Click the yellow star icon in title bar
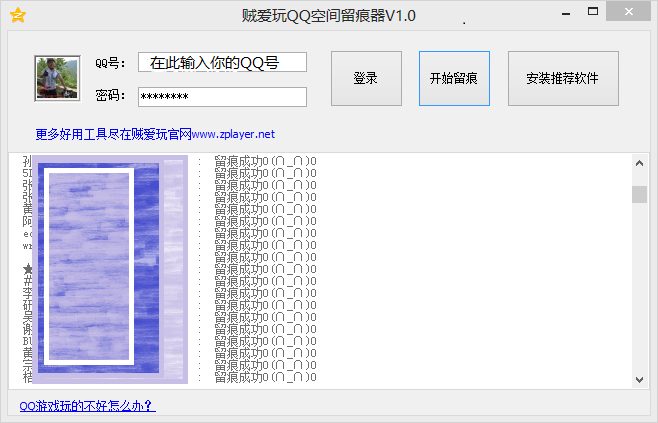This screenshot has width=658, height=423. click(17, 15)
